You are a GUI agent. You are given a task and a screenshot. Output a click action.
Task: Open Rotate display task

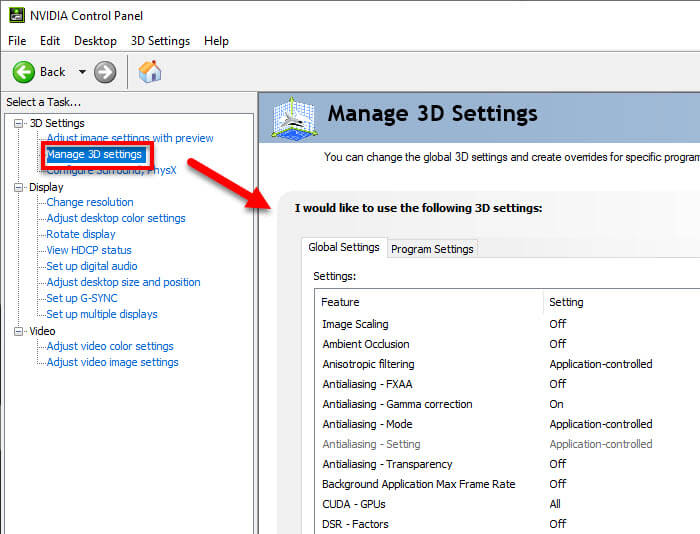[81, 234]
